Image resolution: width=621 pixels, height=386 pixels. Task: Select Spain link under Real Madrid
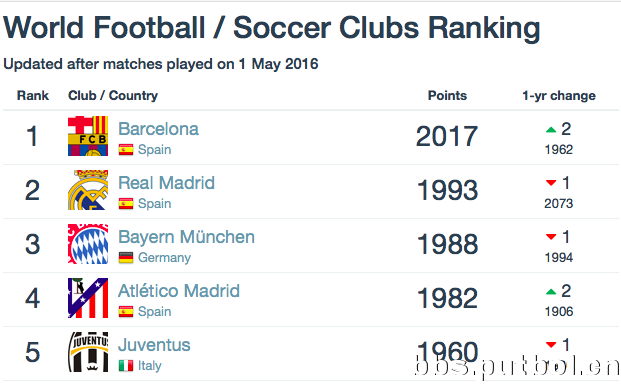pyautogui.click(x=154, y=203)
